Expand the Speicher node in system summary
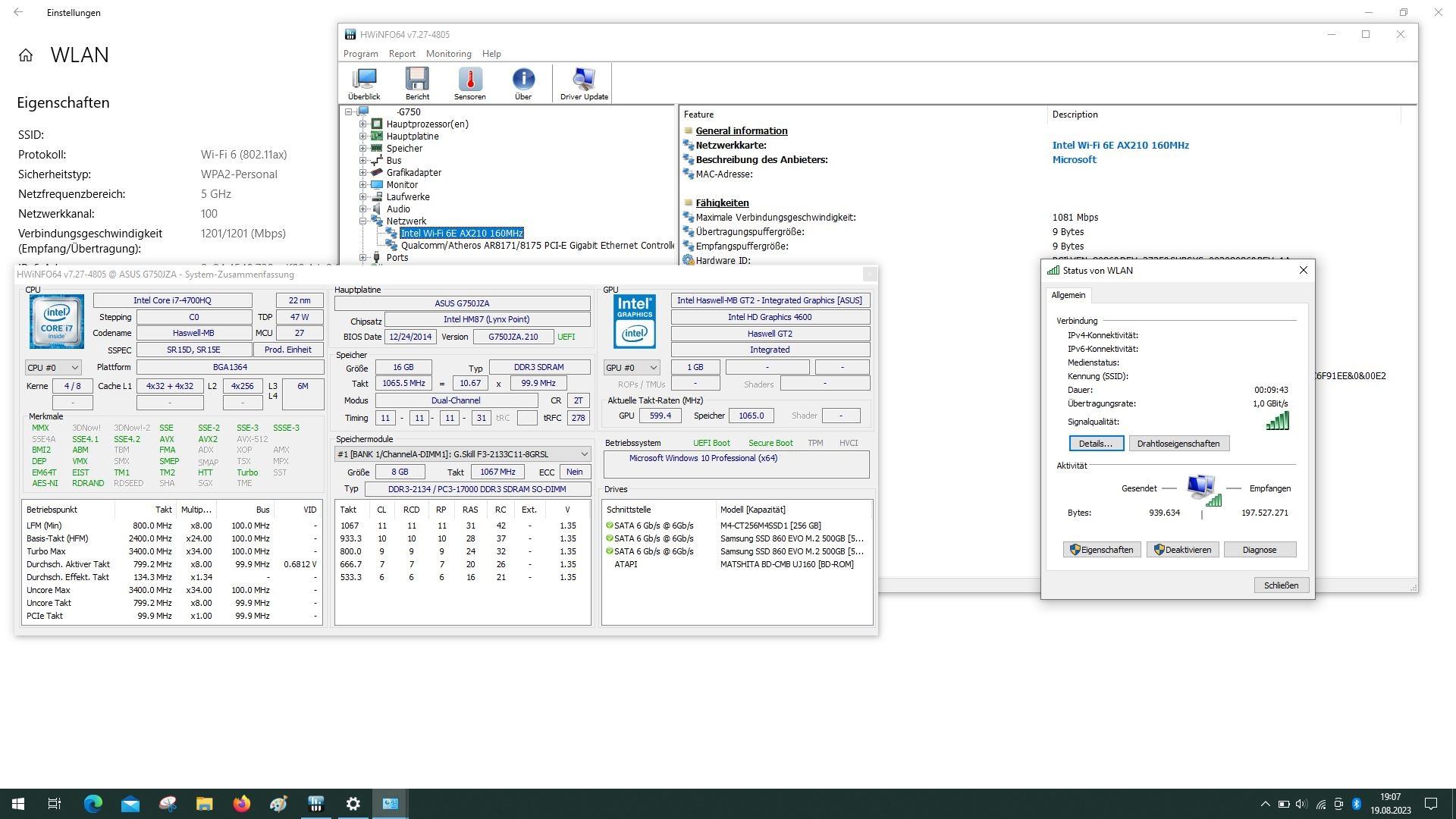The image size is (1456, 819). 362,147
